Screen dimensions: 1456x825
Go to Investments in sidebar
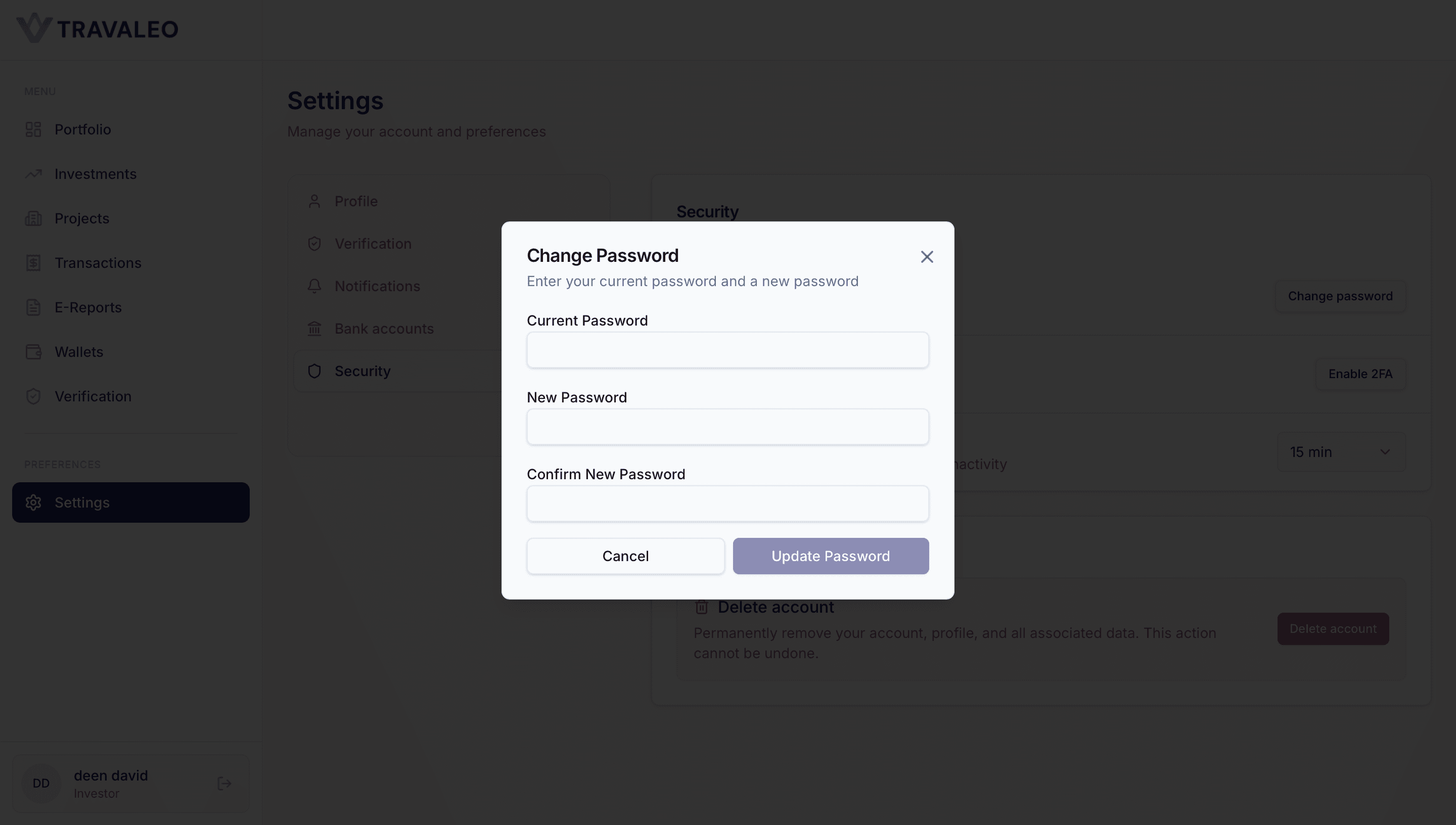tap(131, 174)
